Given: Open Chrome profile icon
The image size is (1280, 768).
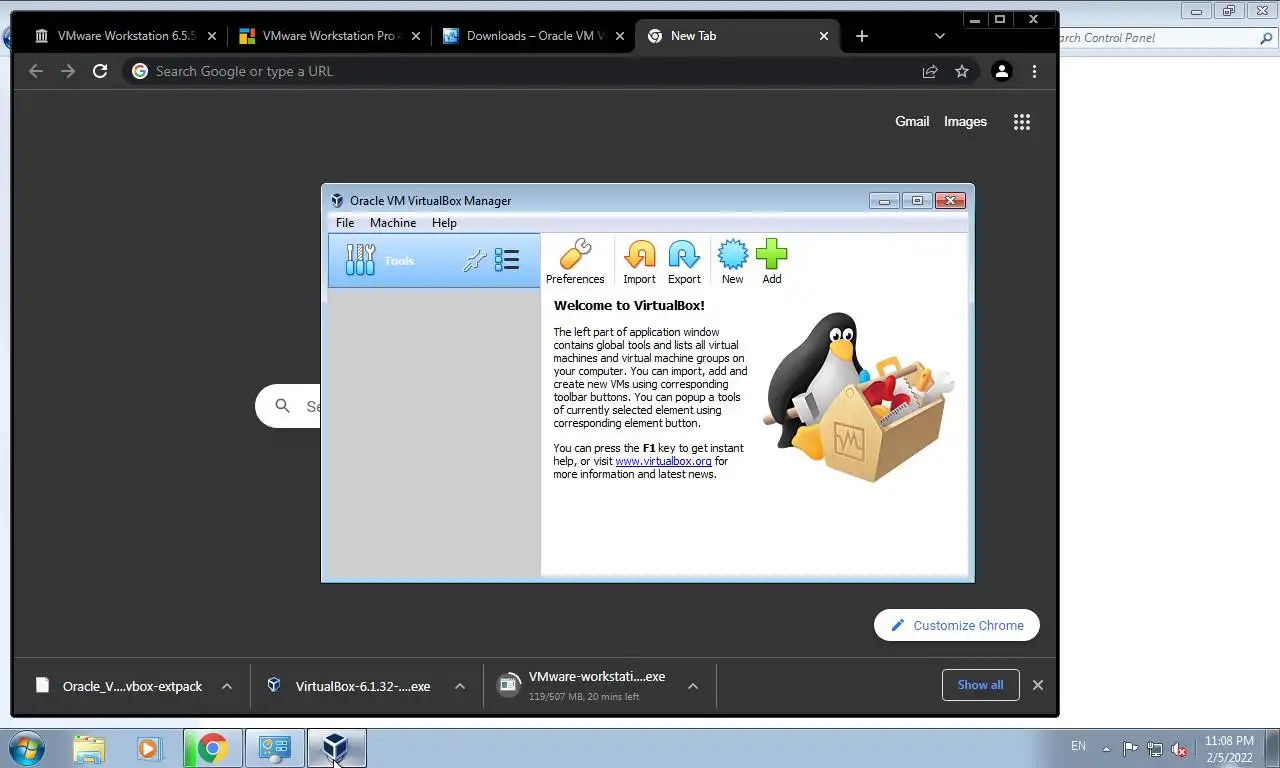Looking at the screenshot, I should click(1001, 71).
